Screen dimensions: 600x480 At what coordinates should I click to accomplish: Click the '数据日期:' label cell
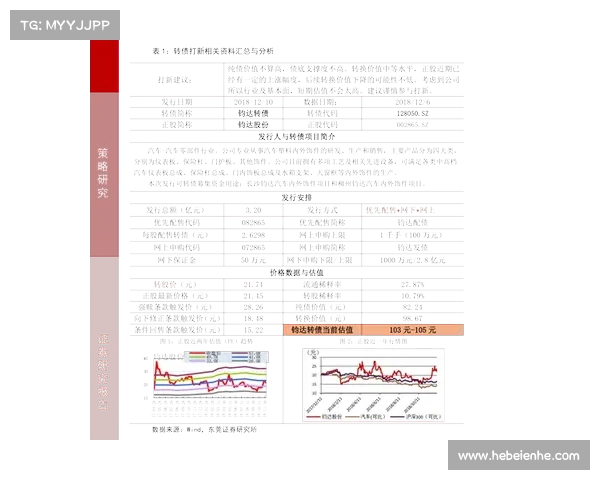point(320,102)
